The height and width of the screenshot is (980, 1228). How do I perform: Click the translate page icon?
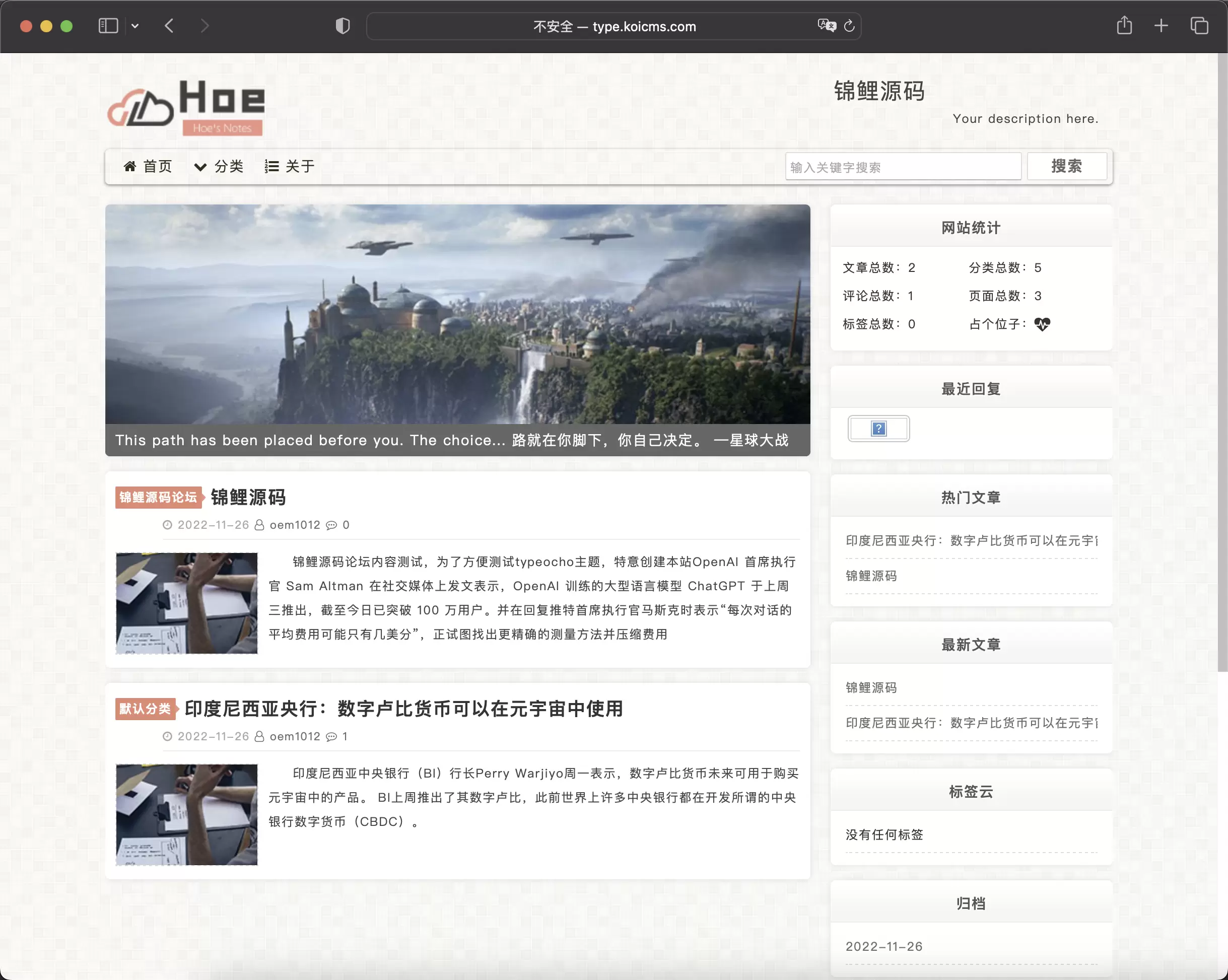(827, 26)
